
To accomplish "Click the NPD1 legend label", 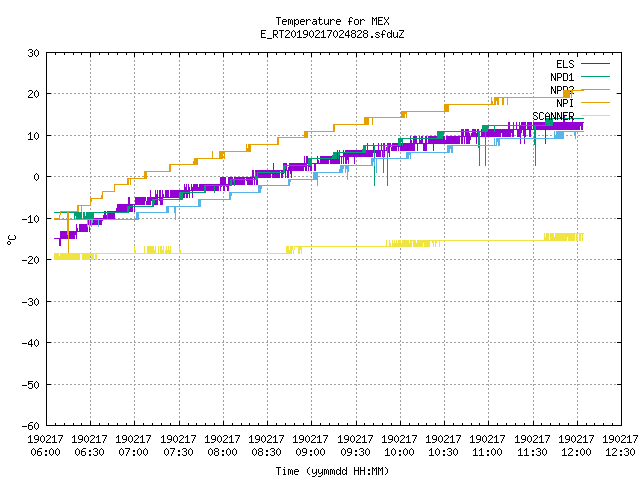I will 562,77.
